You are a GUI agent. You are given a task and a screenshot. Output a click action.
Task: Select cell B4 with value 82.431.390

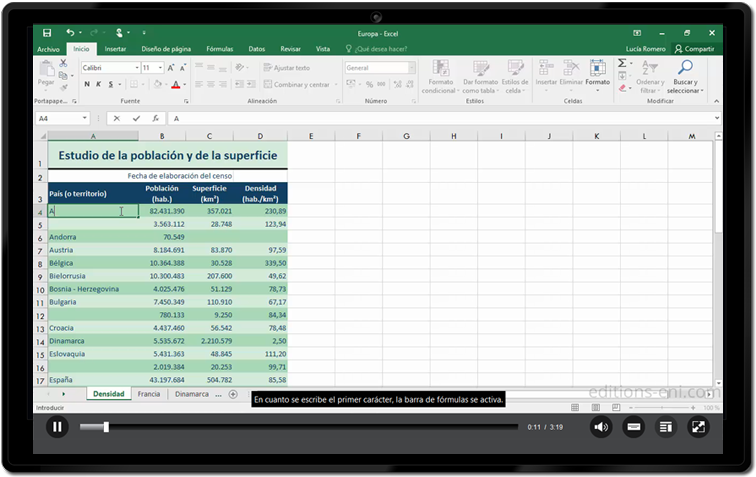coord(163,211)
